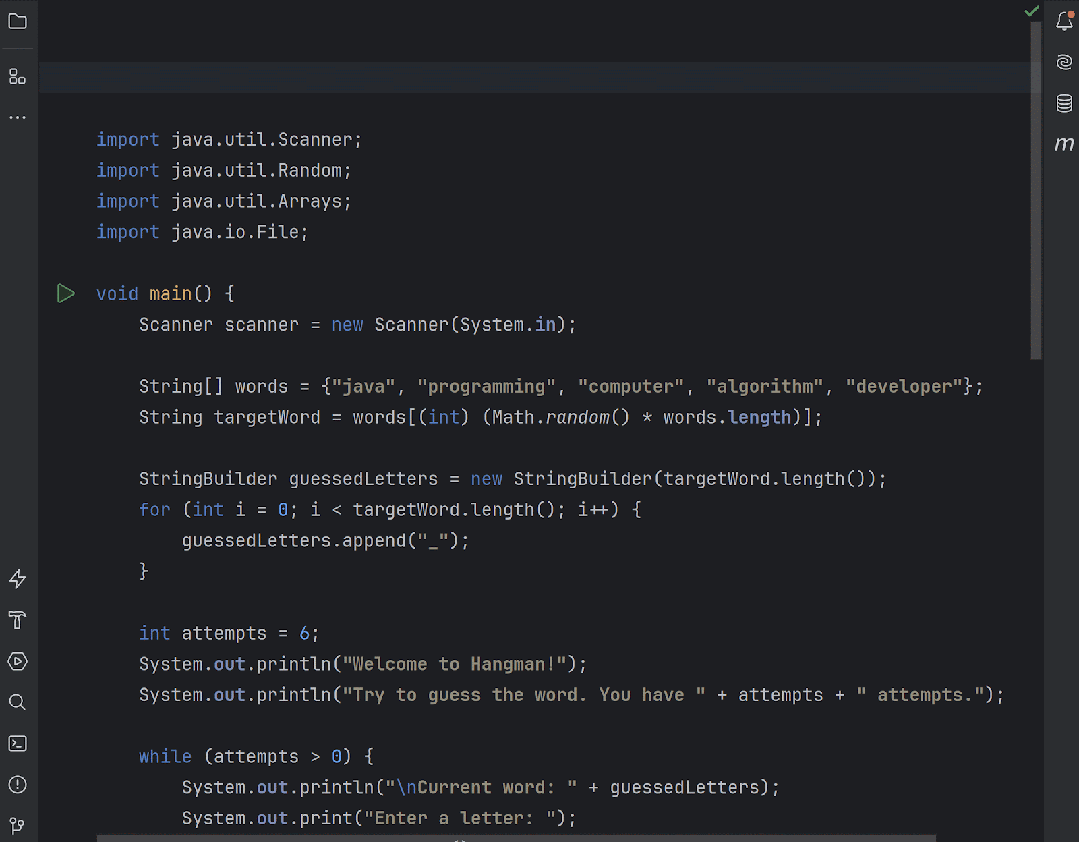1079x842 pixels.
Task: Open the Project tool window folder icon
Action: (17, 21)
